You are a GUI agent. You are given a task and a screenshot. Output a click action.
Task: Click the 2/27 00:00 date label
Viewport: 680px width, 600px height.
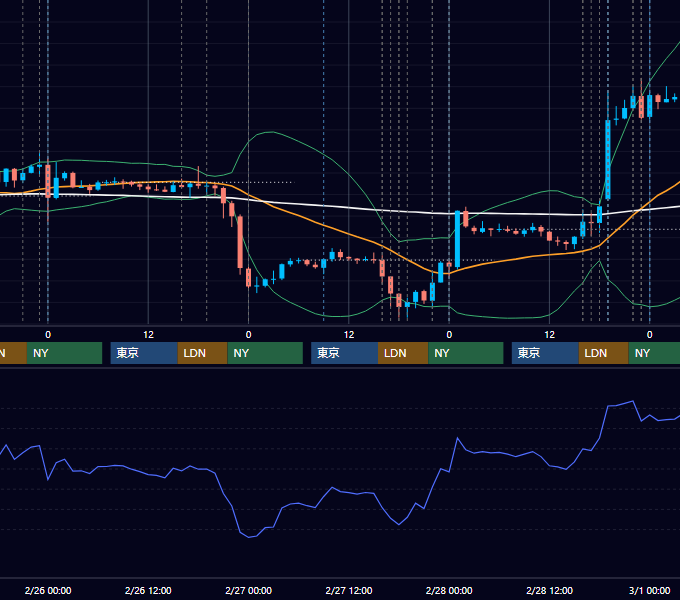pyautogui.click(x=248, y=590)
